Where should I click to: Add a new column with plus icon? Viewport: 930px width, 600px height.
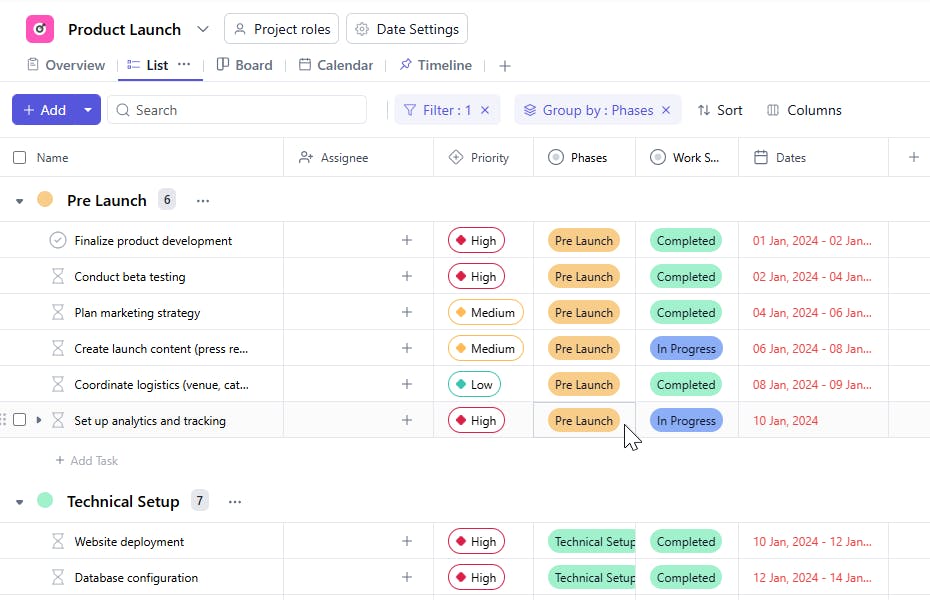(x=913, y=157)
